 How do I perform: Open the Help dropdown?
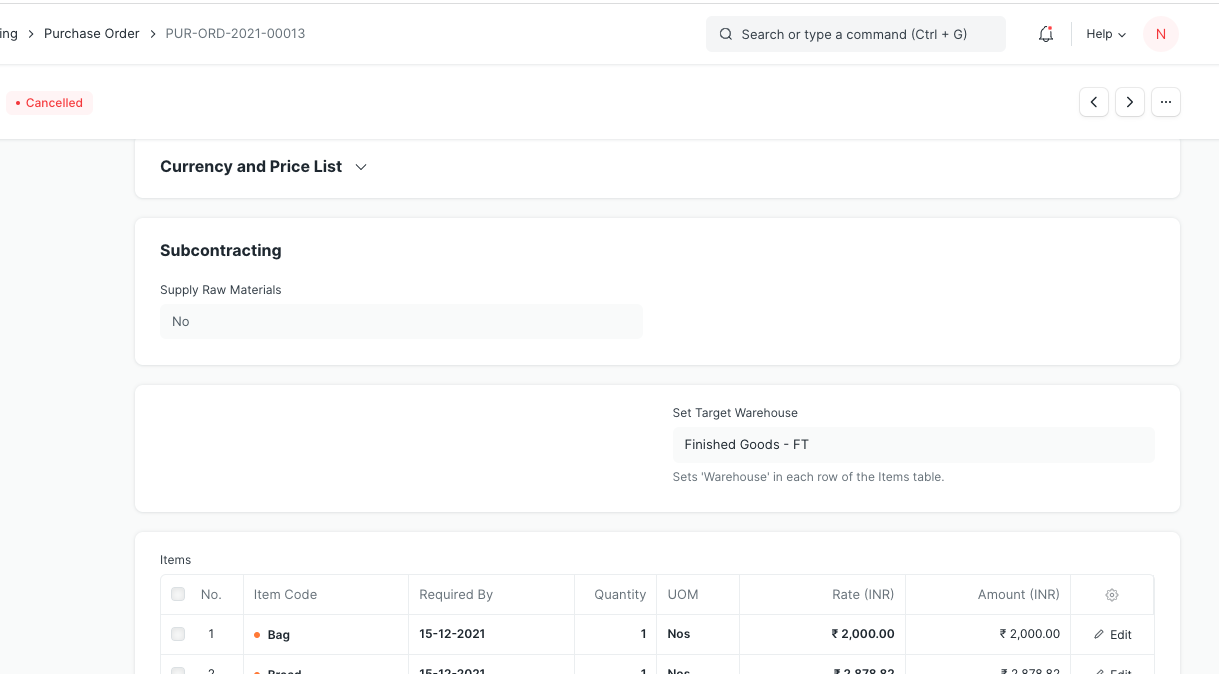1106,34
